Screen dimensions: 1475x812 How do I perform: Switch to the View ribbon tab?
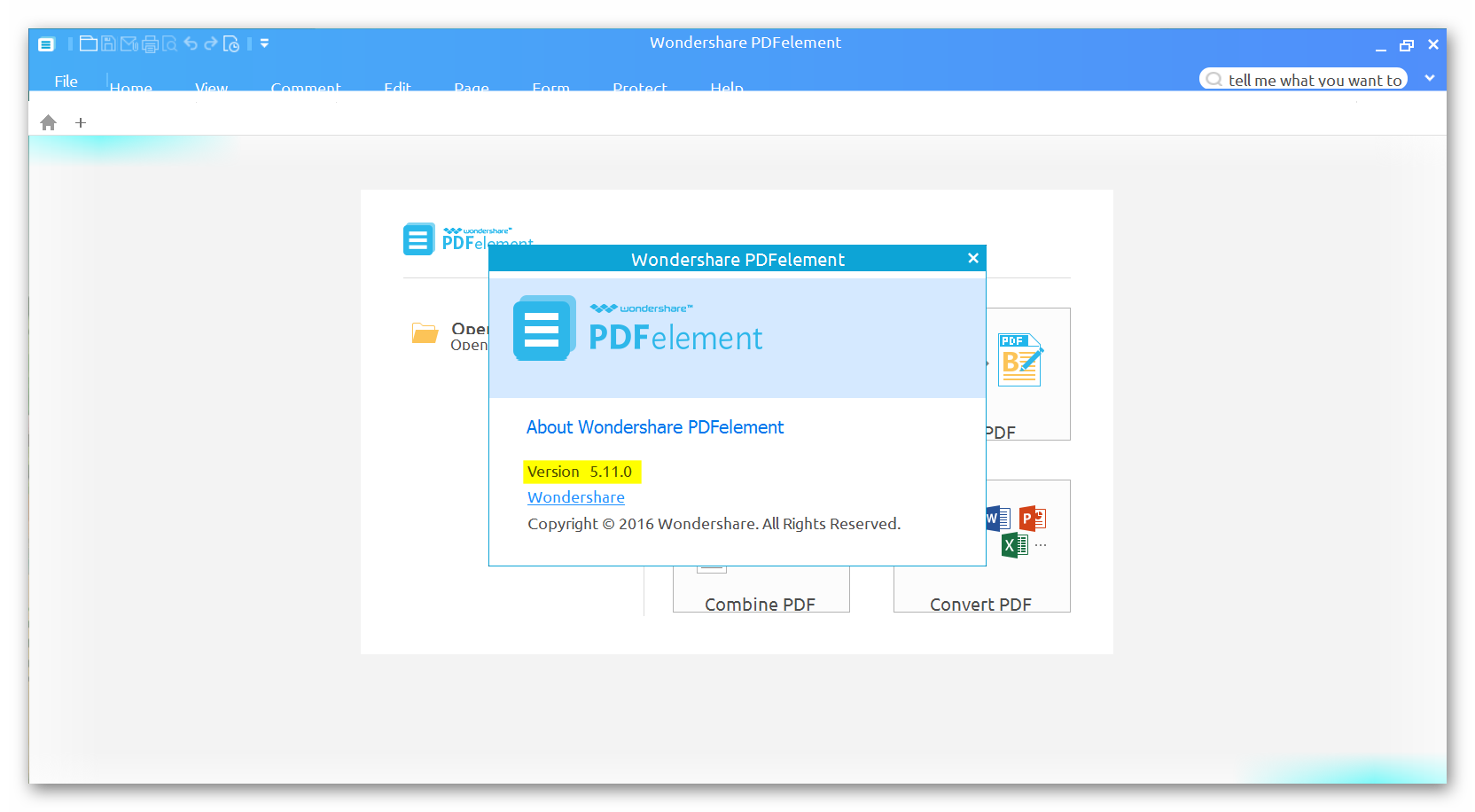pyautogui.click(x=212, y=86)
